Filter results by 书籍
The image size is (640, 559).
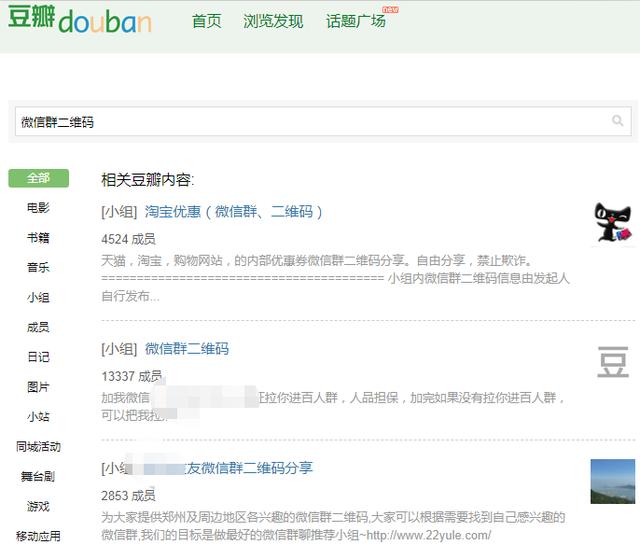38,237
